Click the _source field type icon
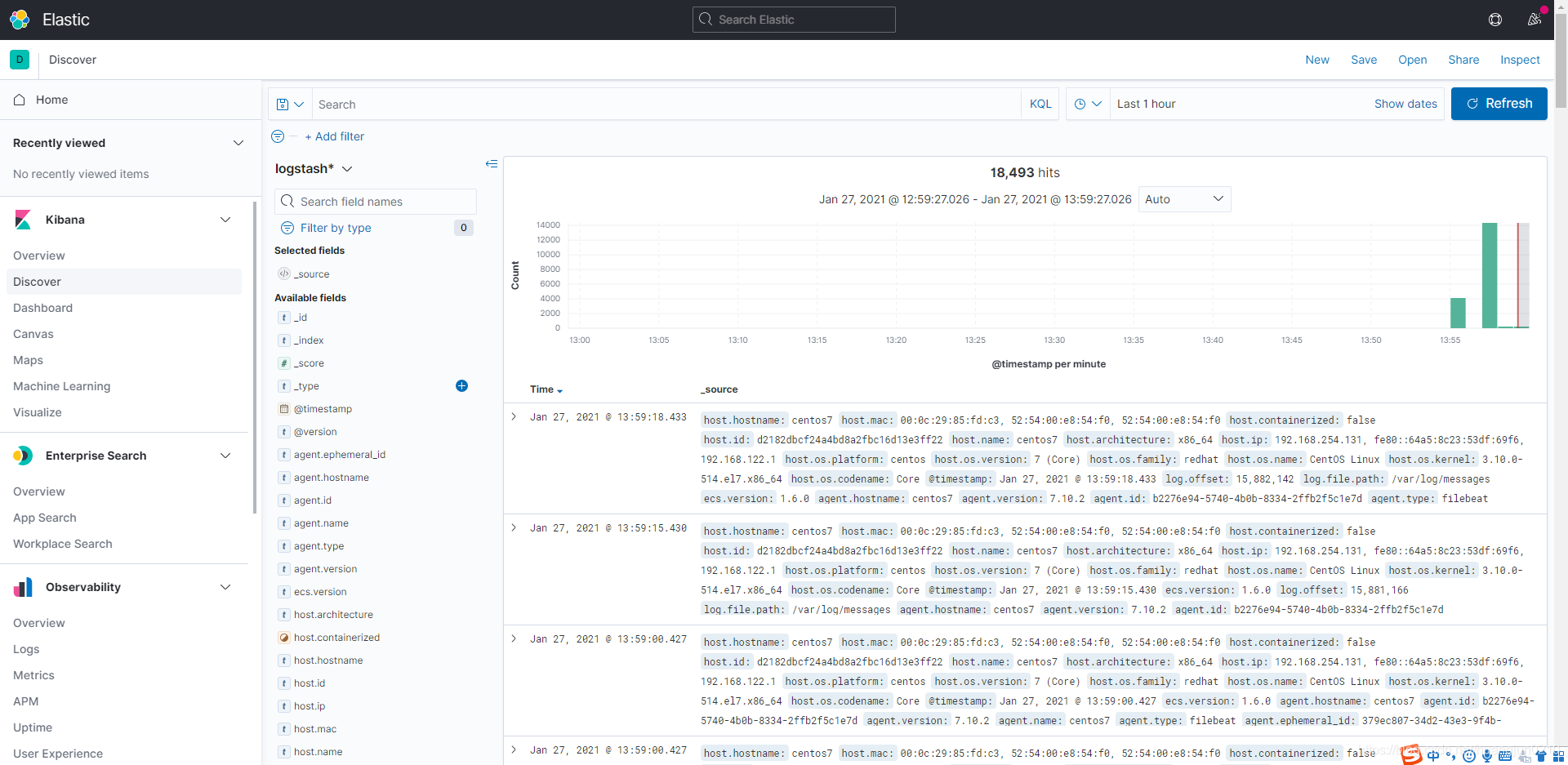The height and width of the screenshot is (765, 1568). 284,274
